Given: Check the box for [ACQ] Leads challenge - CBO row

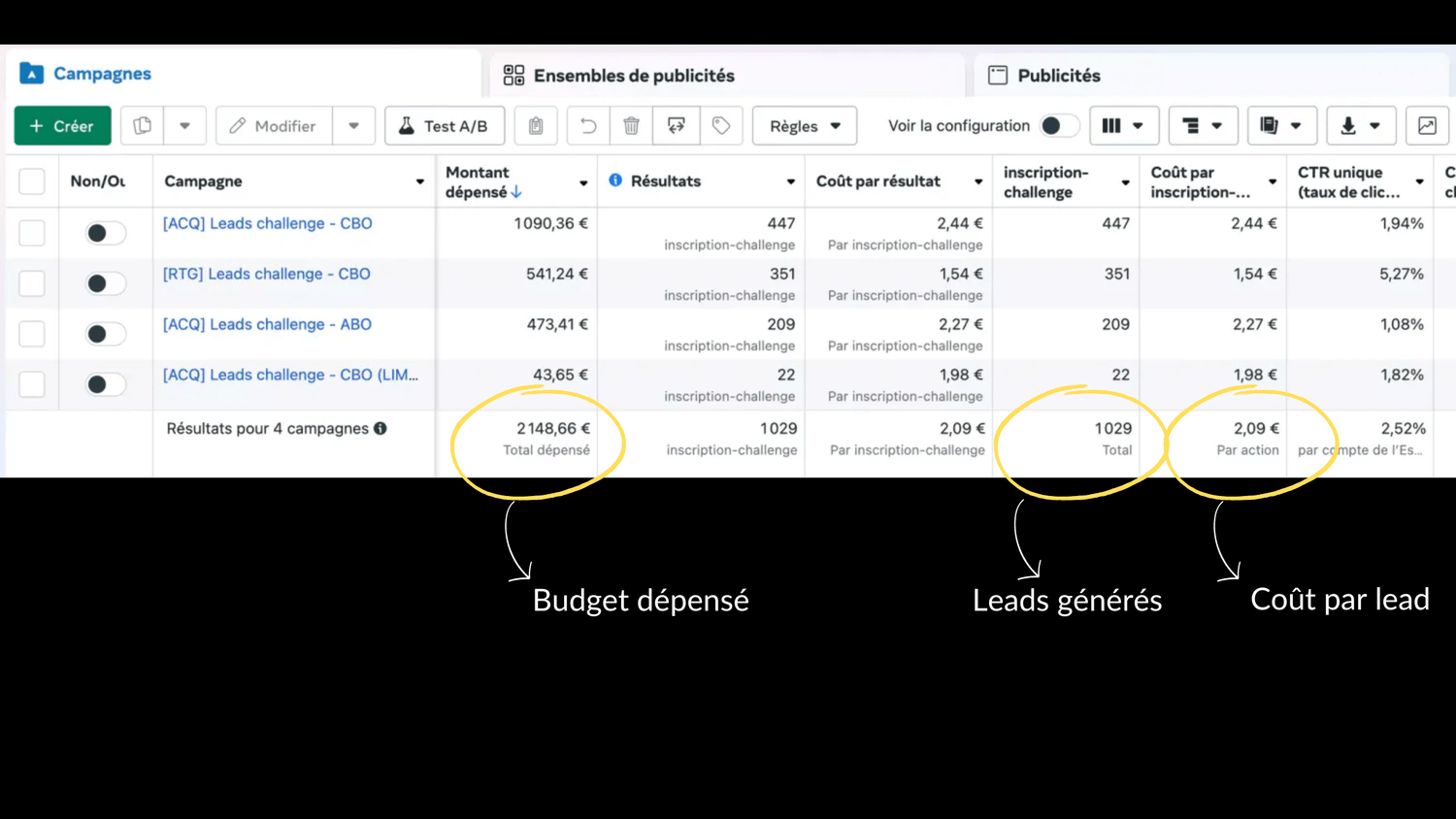Looking at the screenshot, I should coord(32,233).
